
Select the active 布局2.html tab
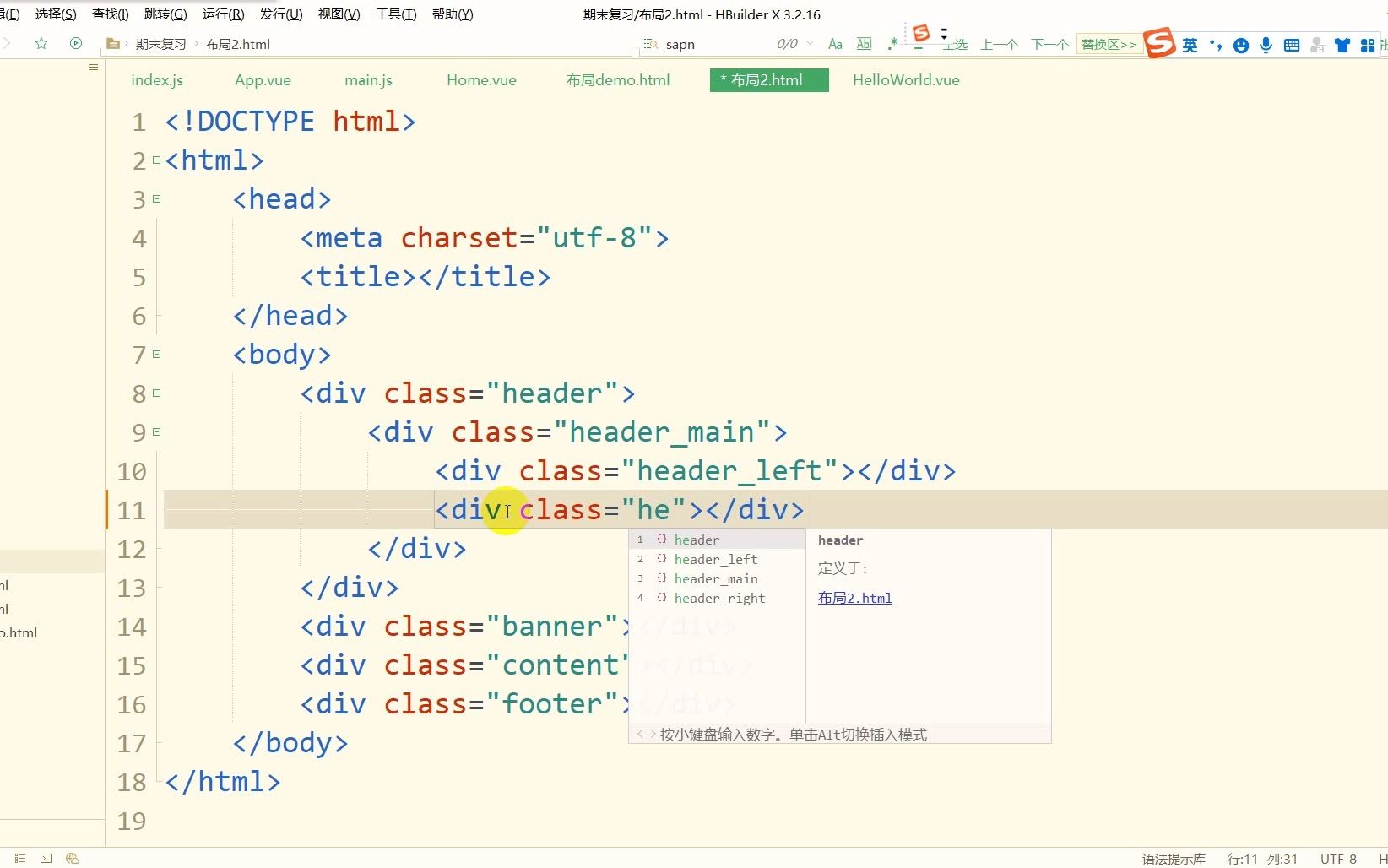[x=769, y=80]
